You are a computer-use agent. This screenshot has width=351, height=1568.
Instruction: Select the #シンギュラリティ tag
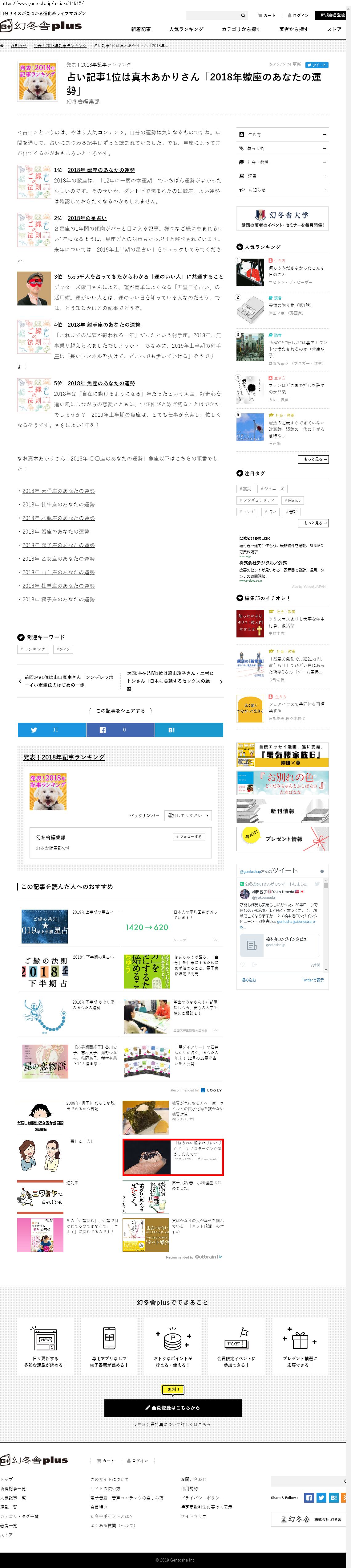[x=258, y=500]
